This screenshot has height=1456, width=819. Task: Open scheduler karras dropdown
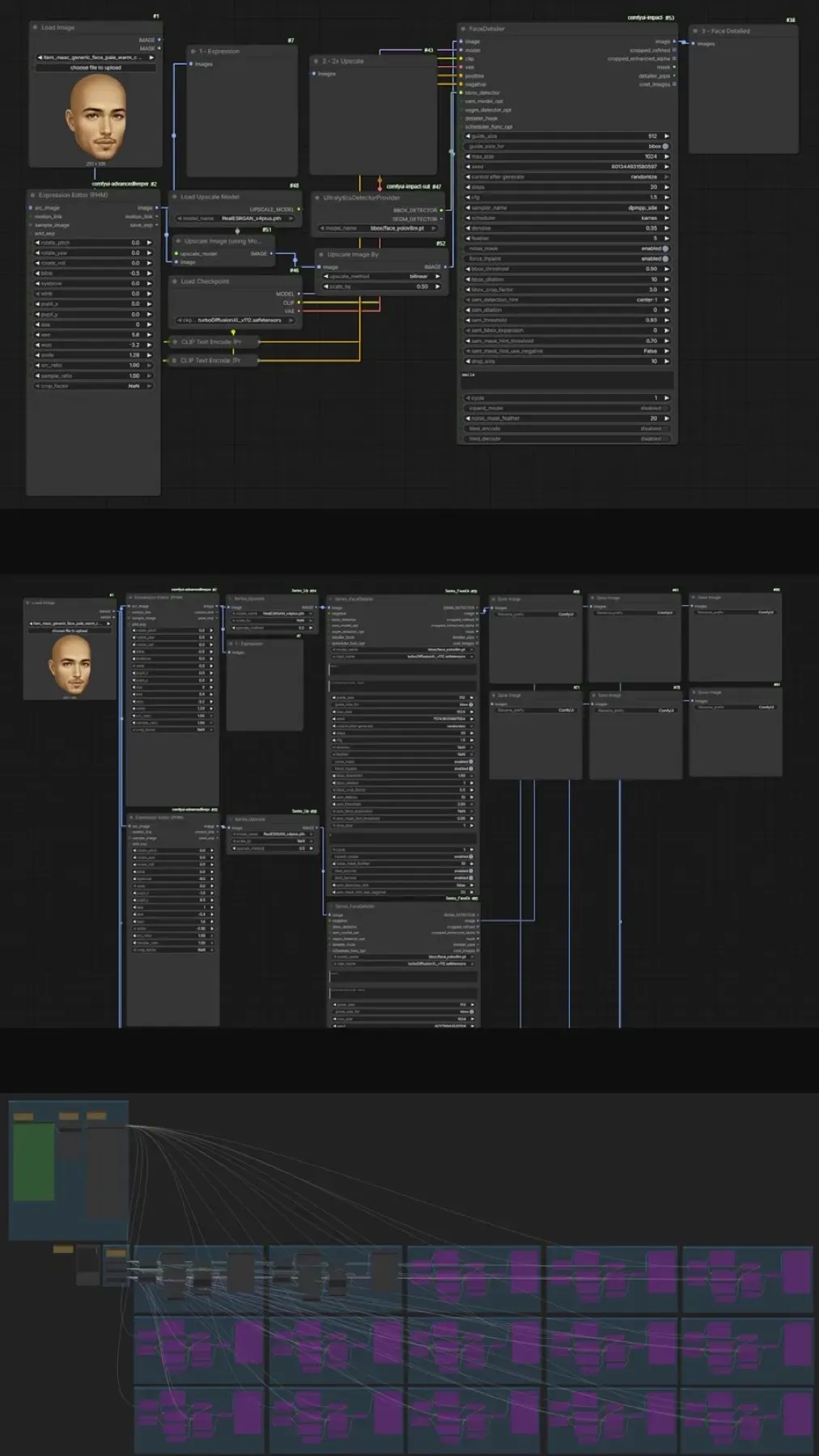[x=567, y=218]
